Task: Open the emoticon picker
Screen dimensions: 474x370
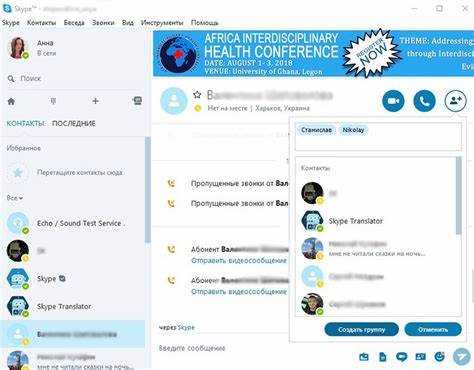Action: tap(440, 357)
